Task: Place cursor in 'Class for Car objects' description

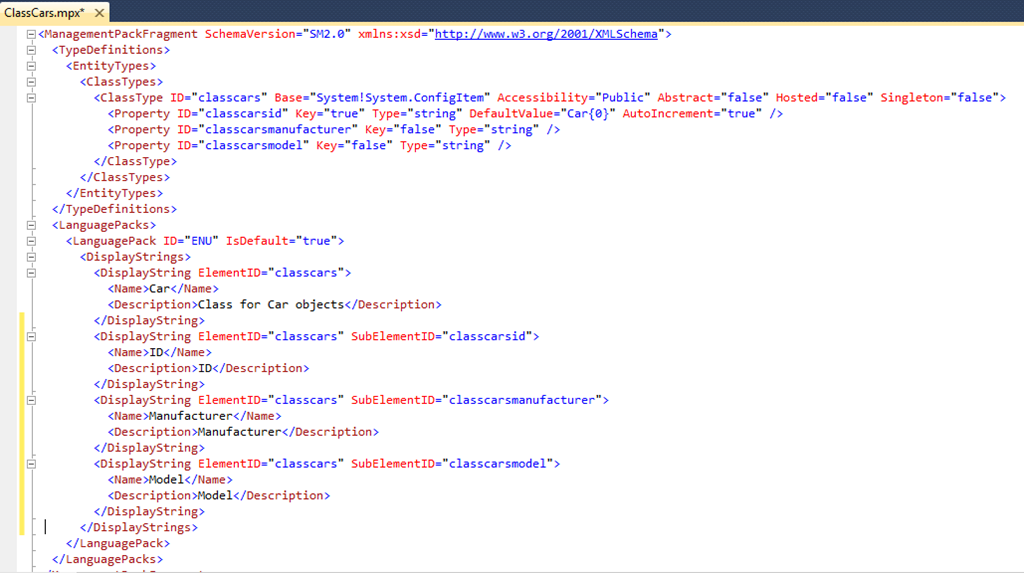Action: click(x=270, y=305)
